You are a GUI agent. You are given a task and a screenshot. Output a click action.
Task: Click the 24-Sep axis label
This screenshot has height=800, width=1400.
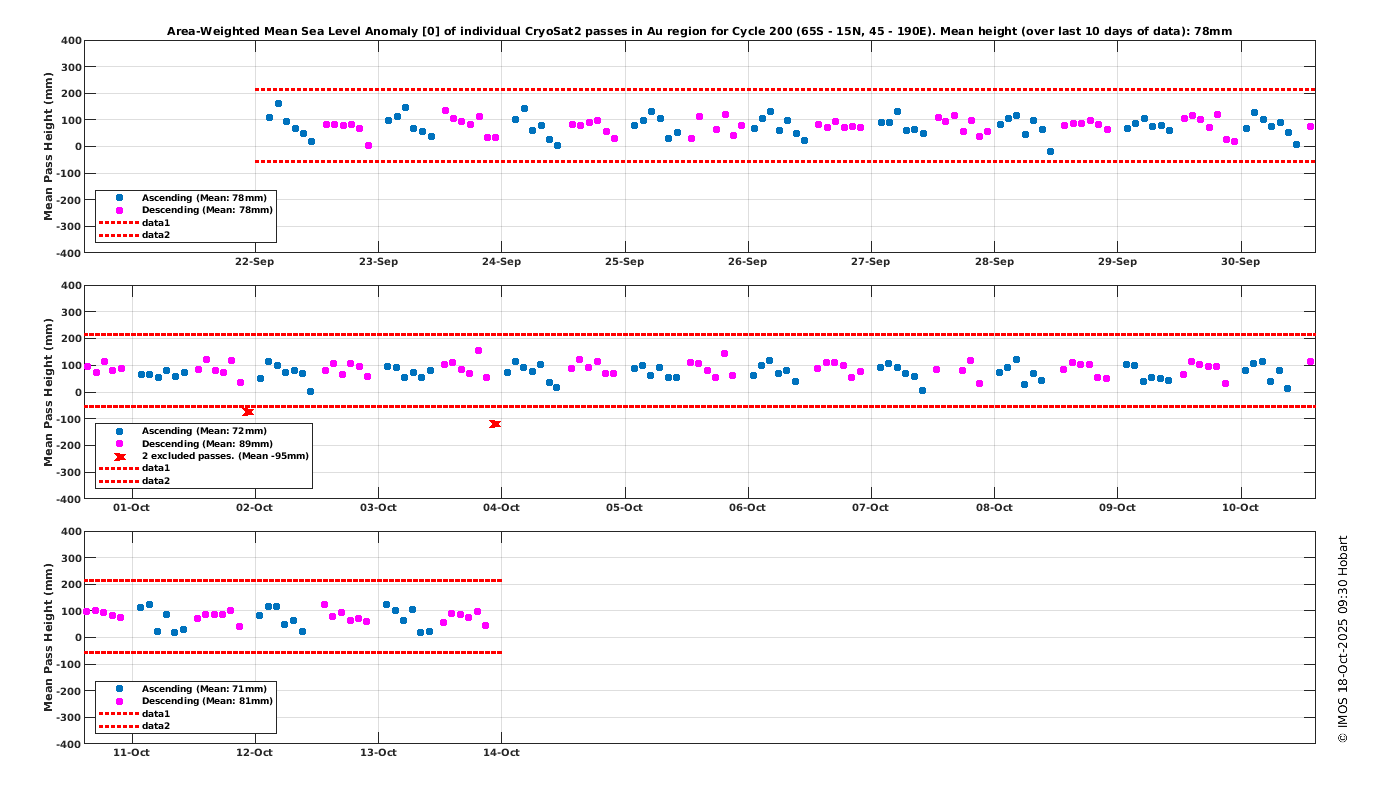click(501, 262)
